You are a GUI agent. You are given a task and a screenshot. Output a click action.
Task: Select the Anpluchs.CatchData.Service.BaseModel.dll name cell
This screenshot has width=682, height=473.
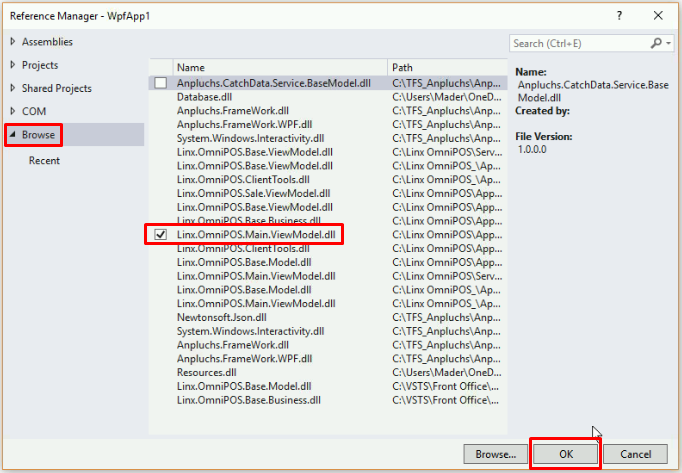coord(274,83)
